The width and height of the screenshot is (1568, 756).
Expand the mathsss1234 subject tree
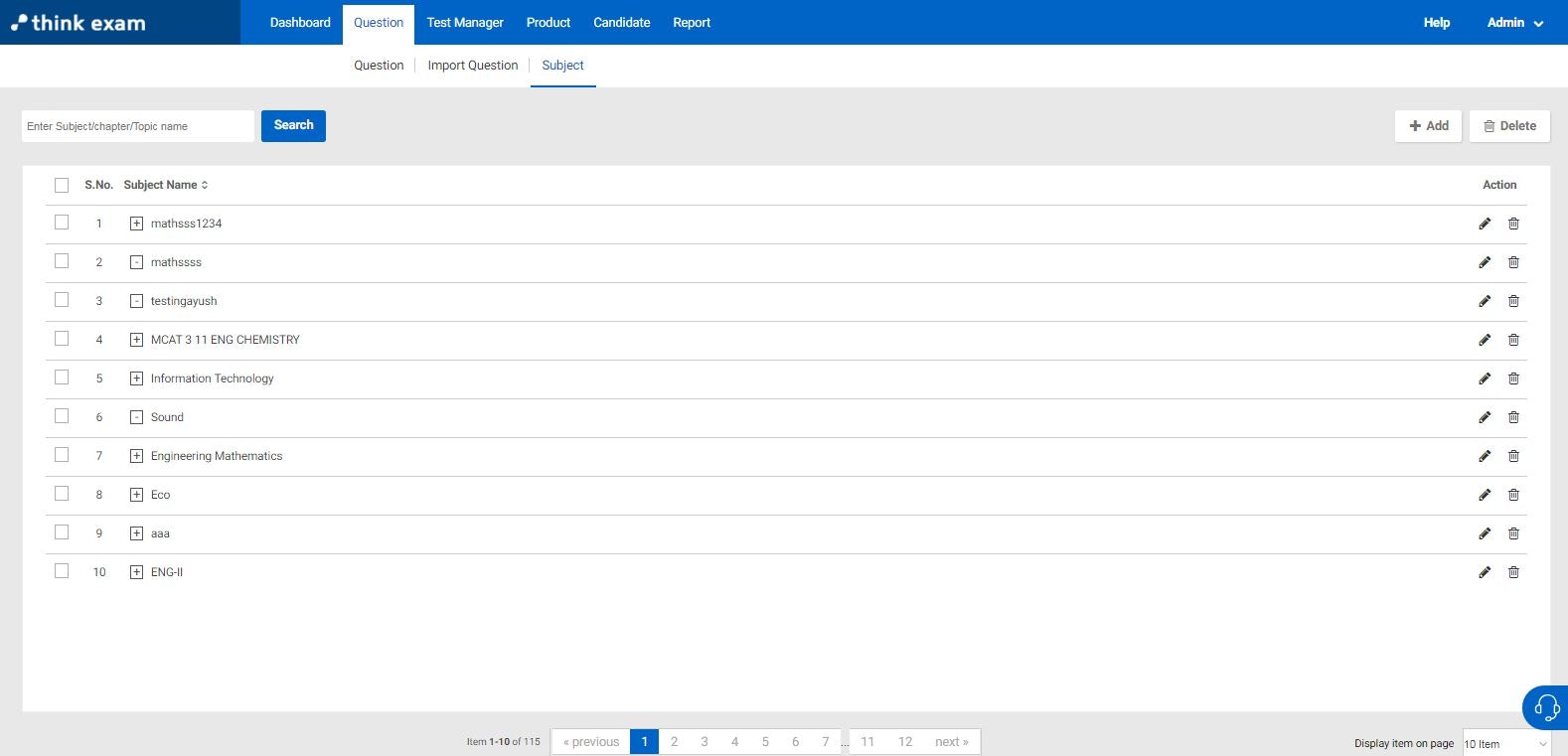pos(137,224)
